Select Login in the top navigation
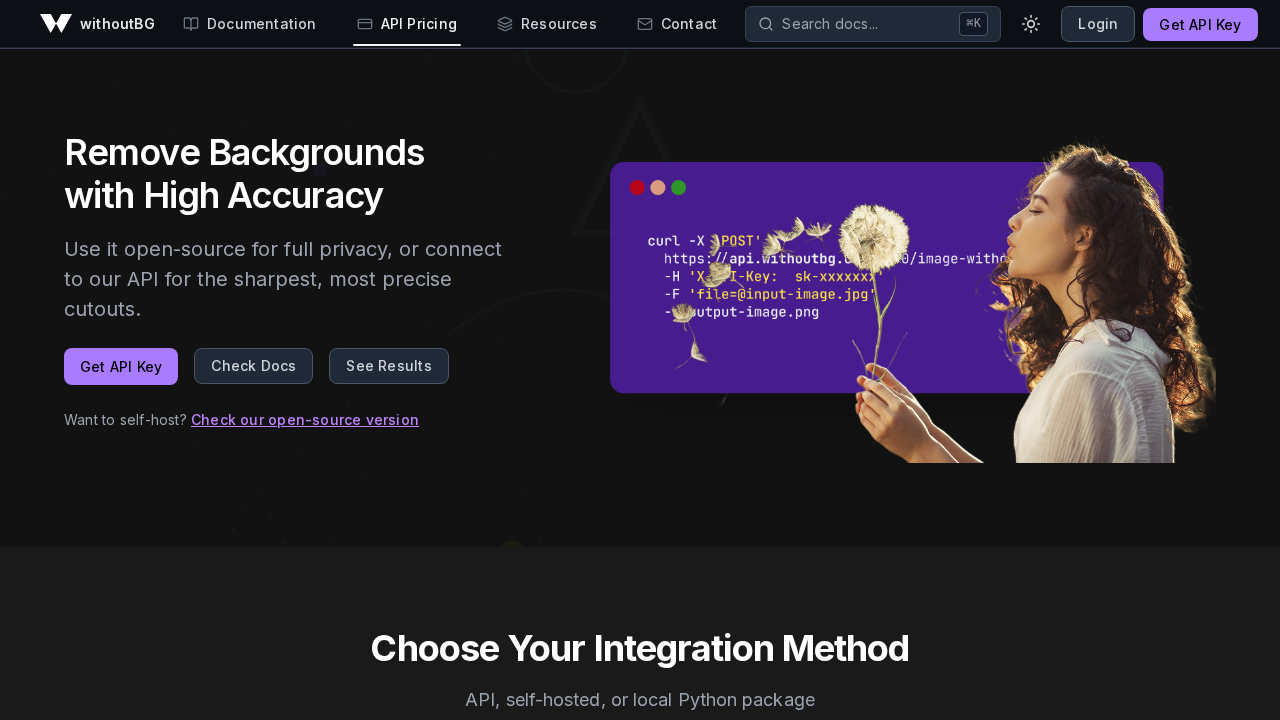The image size is (1280, 720). tap(1097, 23)
